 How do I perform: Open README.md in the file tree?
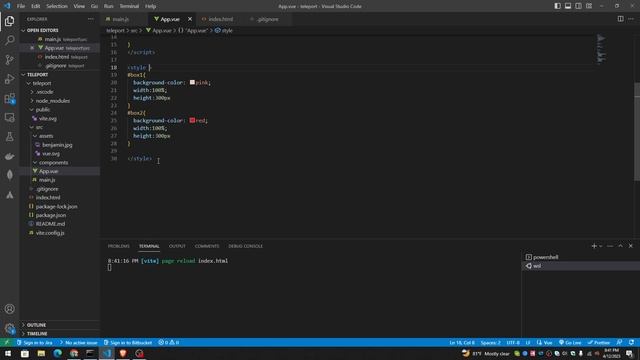tap(50, 224)
